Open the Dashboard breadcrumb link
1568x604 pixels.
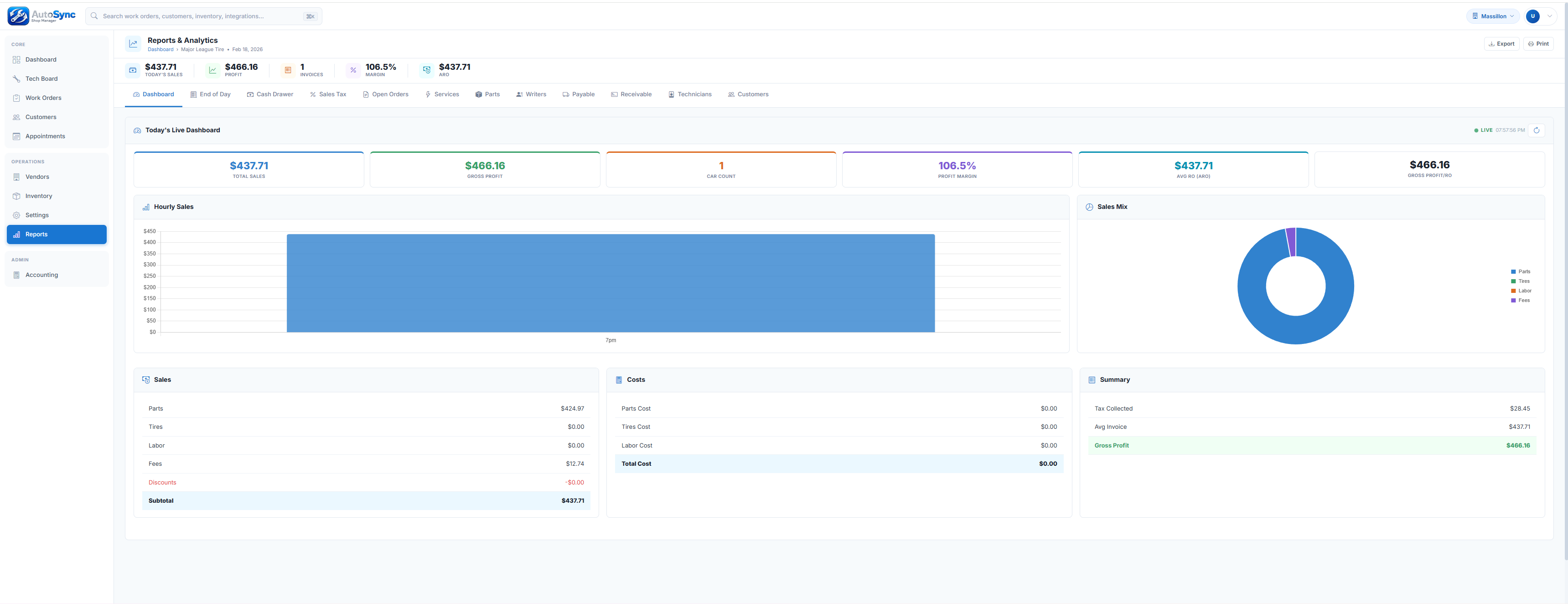click(x=160, y=49)
